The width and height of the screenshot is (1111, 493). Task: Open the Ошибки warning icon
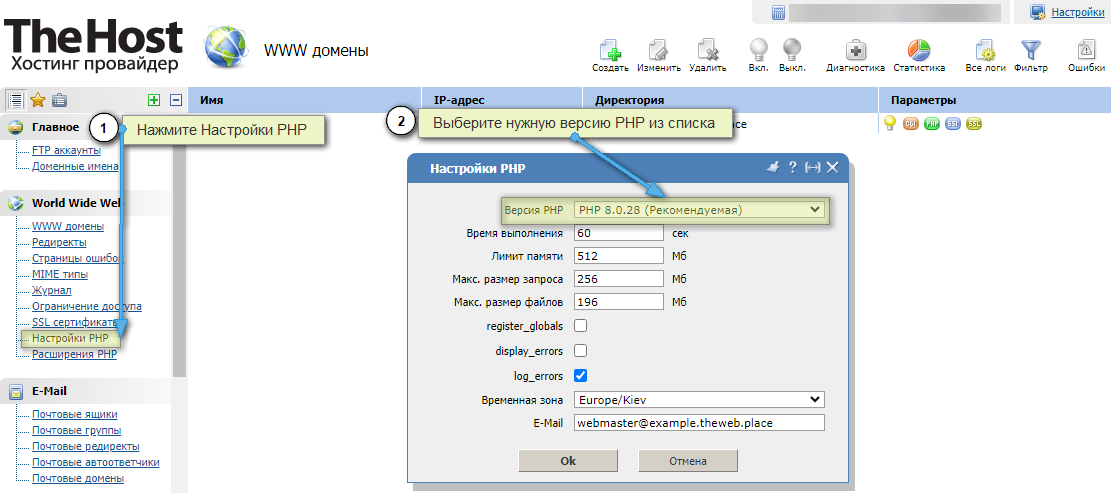point(1086,50)
